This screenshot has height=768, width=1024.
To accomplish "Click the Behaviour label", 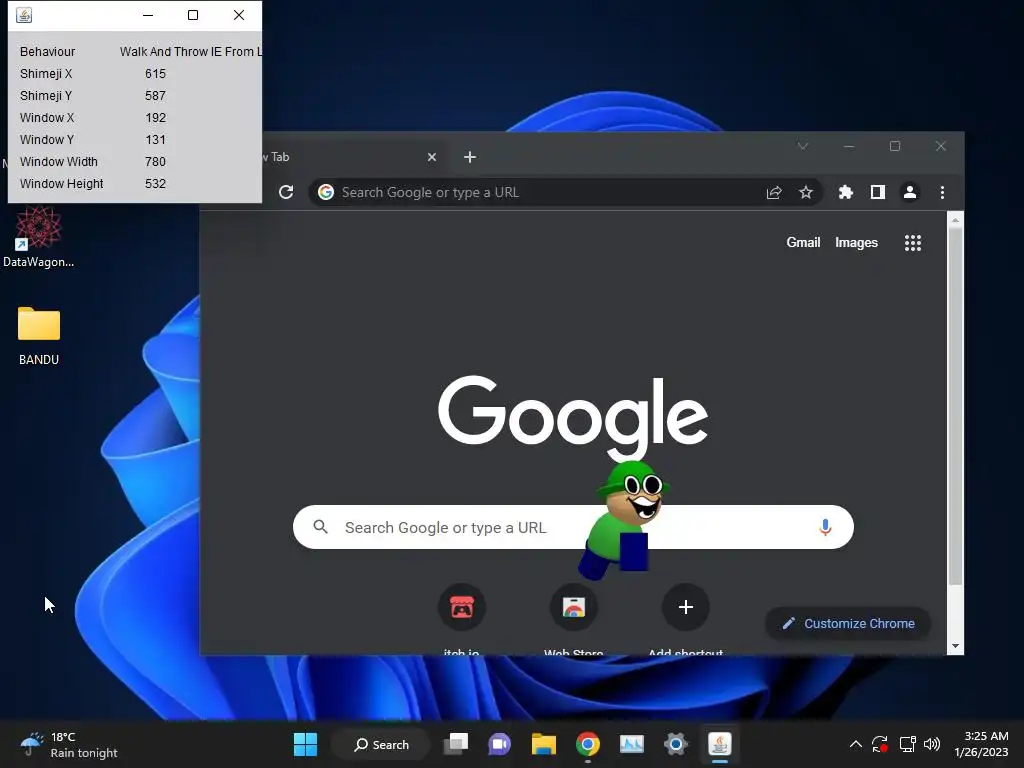I will point(47,52).
